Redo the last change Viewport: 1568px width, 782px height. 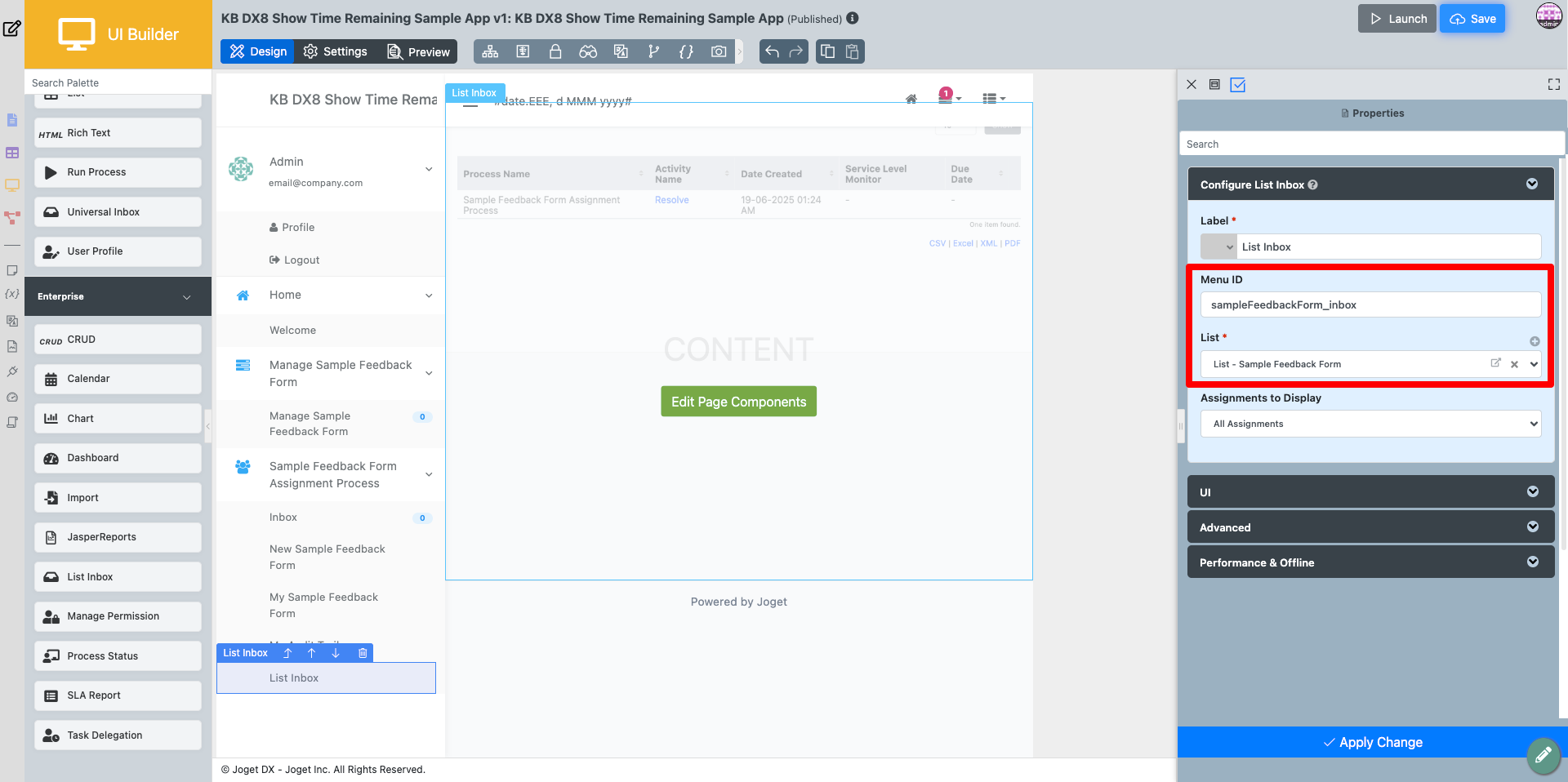point(796,51)
